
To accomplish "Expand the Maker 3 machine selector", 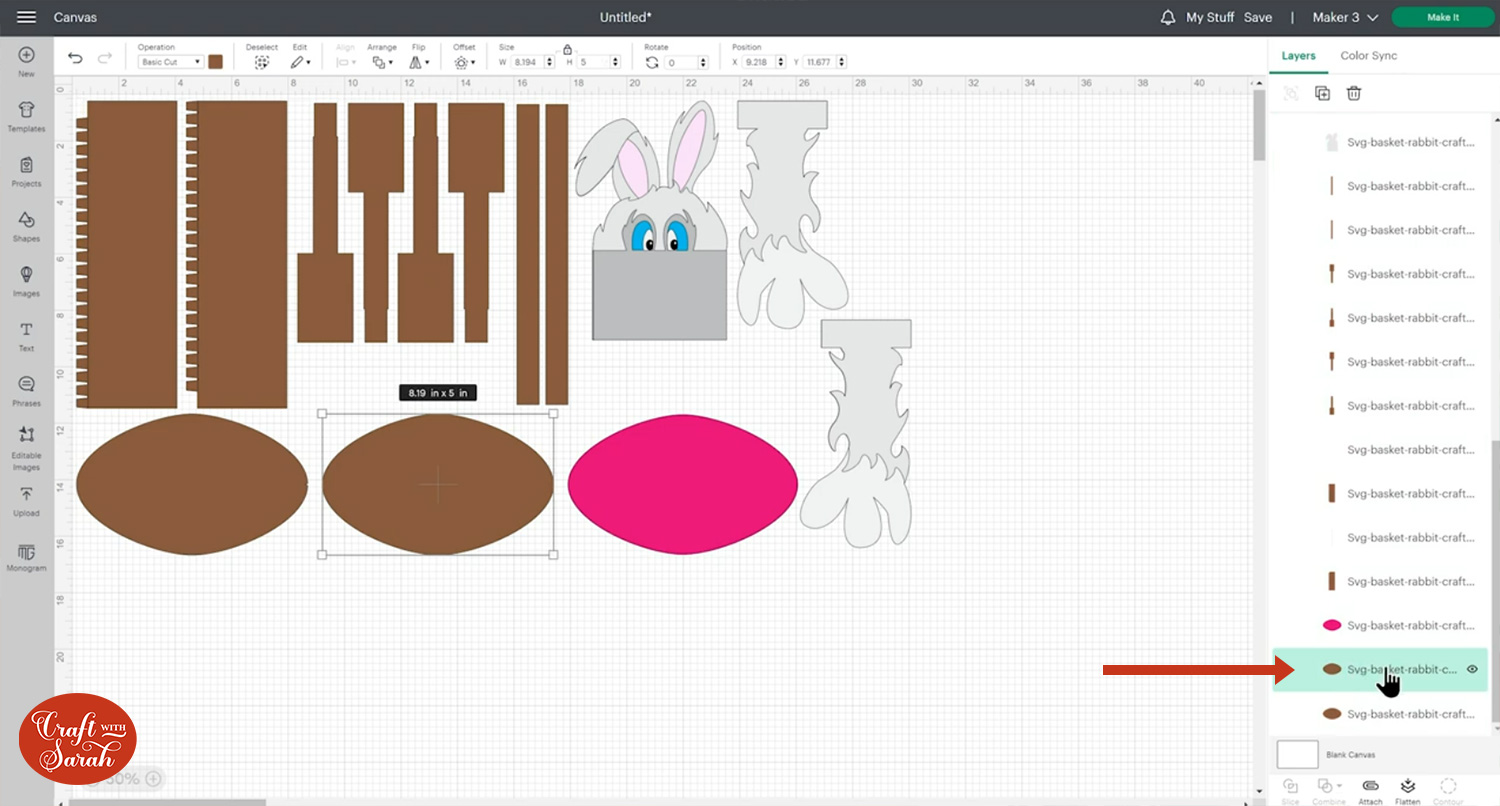I will coord(1345,18).
